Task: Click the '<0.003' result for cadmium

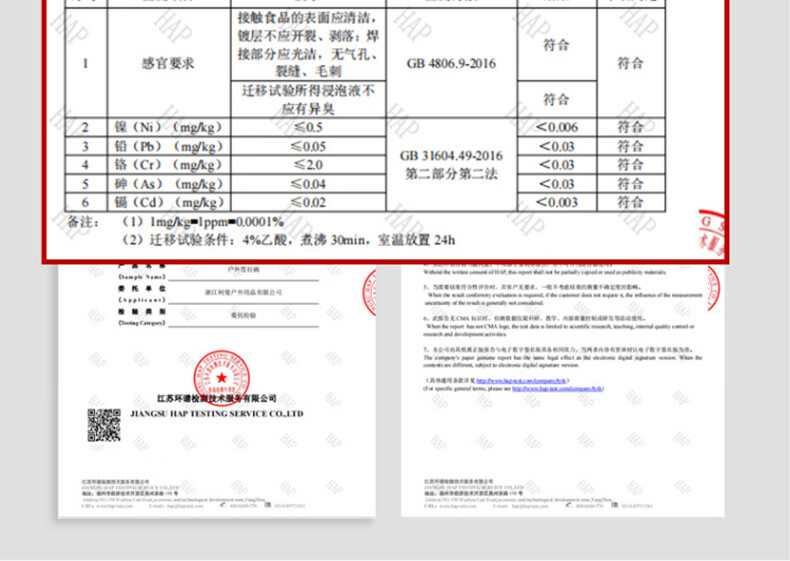Action: (557, 202)
